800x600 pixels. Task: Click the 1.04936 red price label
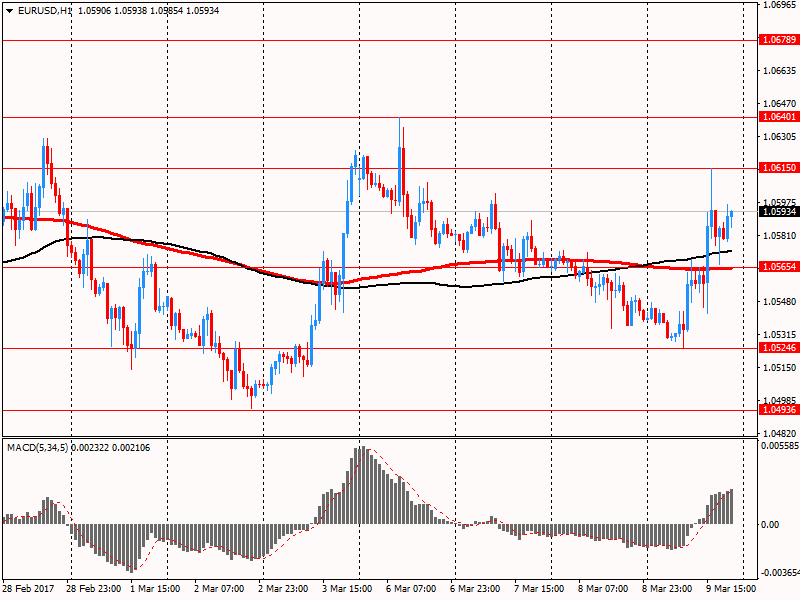click(x=778, y=410)
